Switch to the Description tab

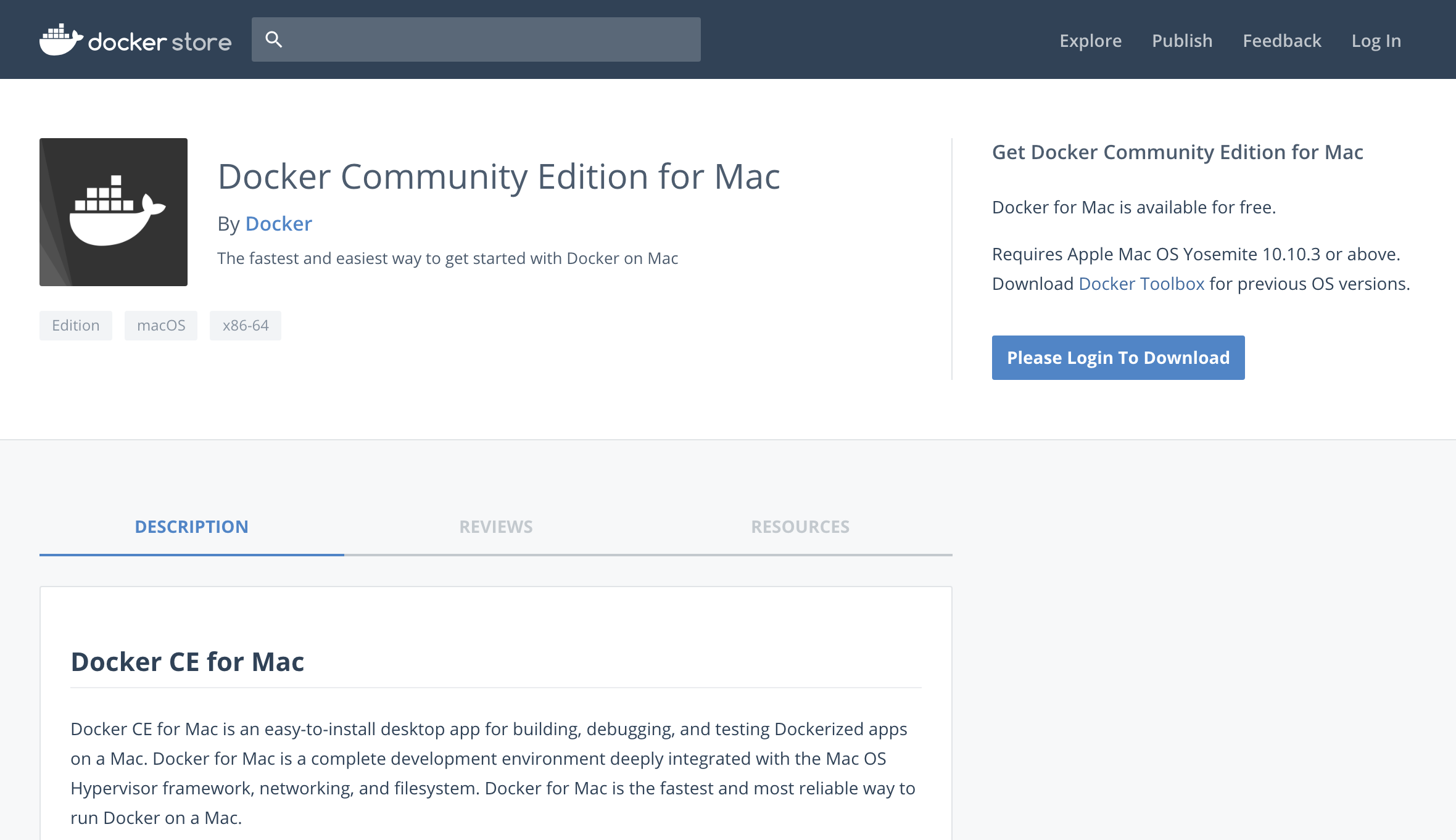(192, 527)
